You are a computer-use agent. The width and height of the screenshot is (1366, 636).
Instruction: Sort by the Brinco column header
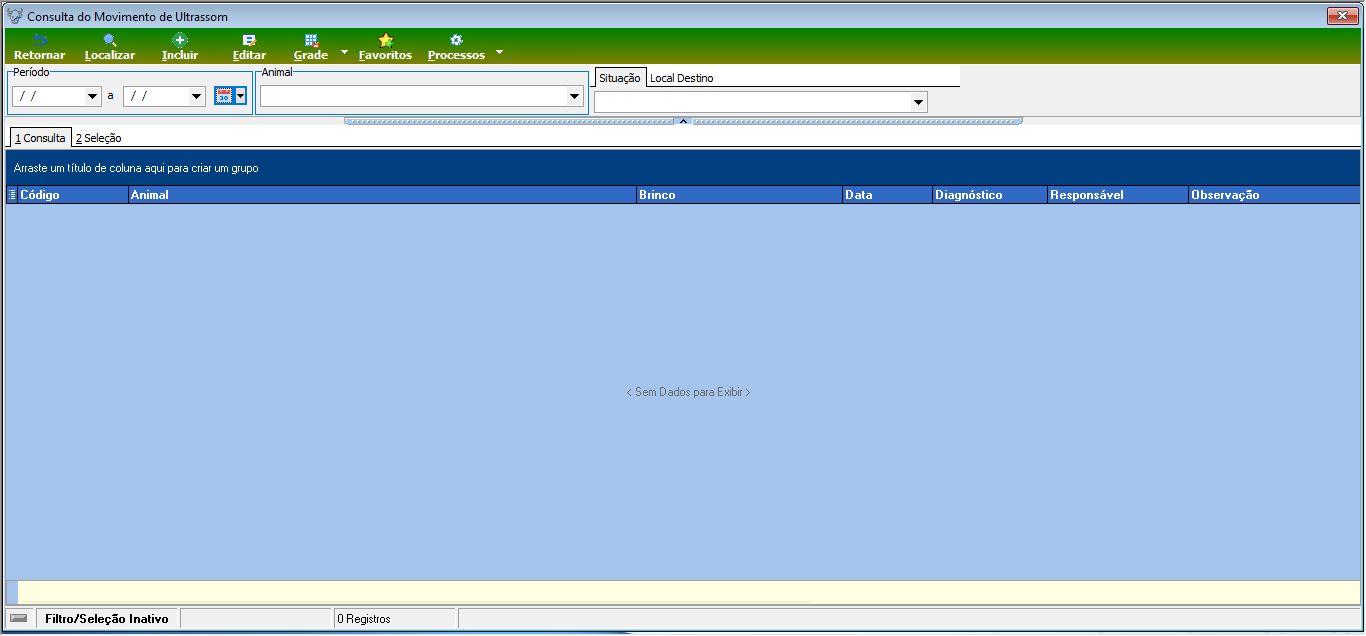click(739, 195)
